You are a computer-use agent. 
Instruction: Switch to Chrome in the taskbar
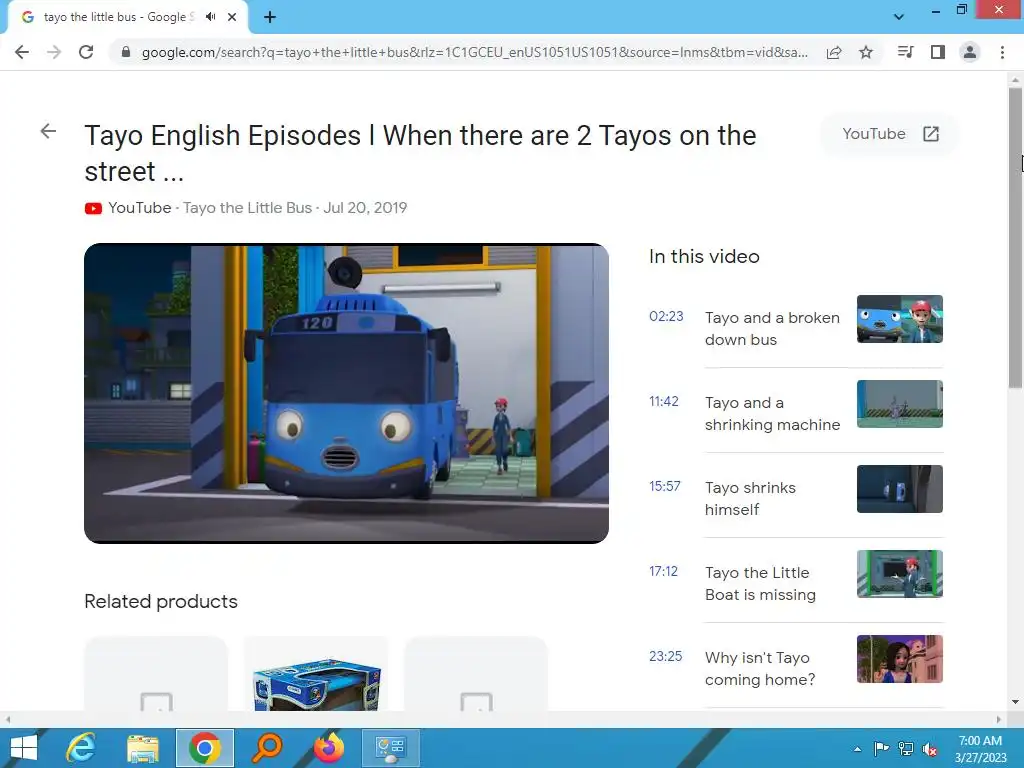(204, 748)
